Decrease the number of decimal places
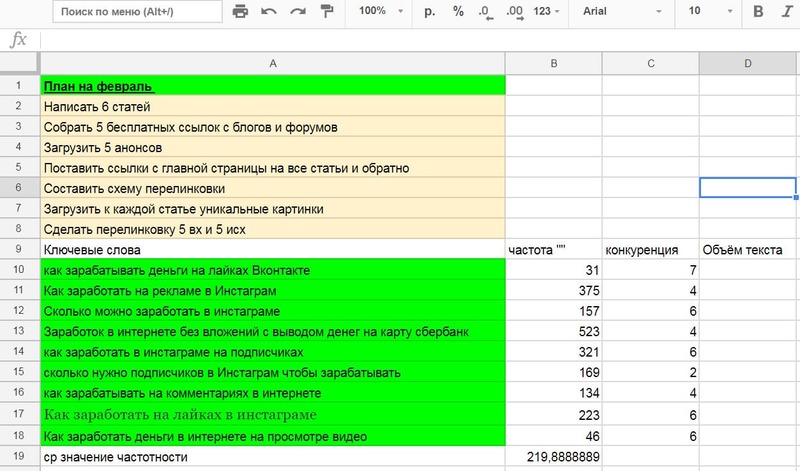Screen dimensions: 800x471 tap(483, 13)
